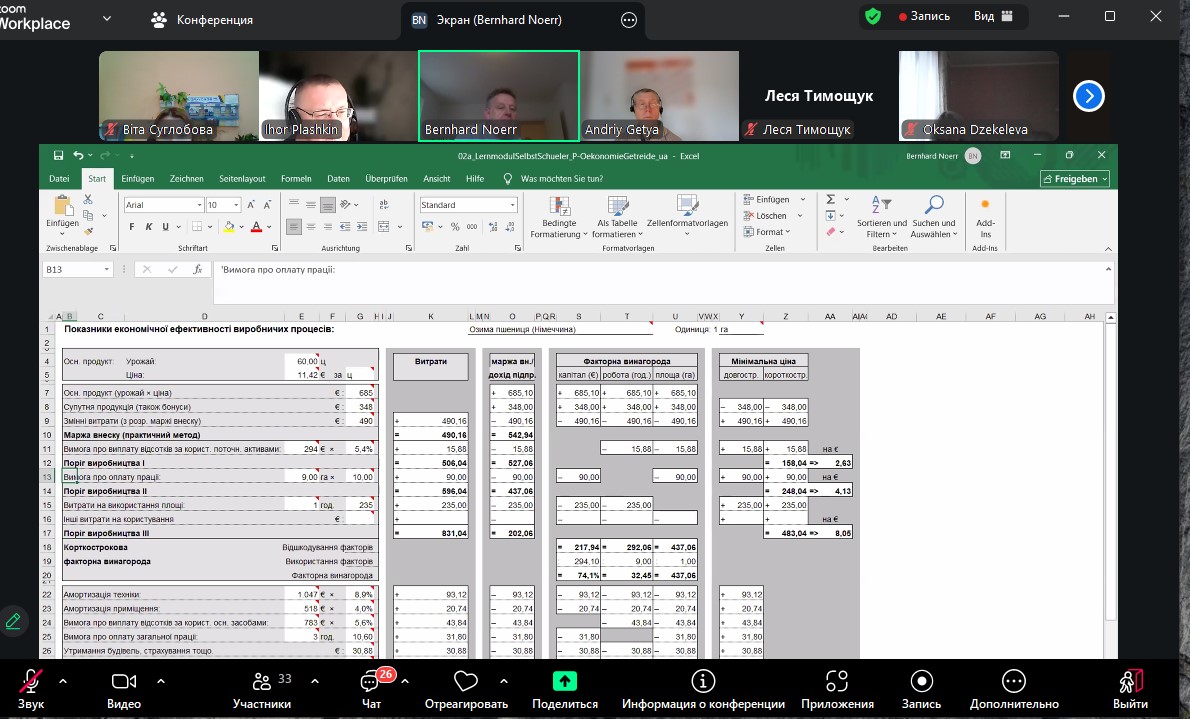This screenshot has height=719, width=1190.
Task: Expand audio options arrow next to Звук
Action: coord(63,681)
